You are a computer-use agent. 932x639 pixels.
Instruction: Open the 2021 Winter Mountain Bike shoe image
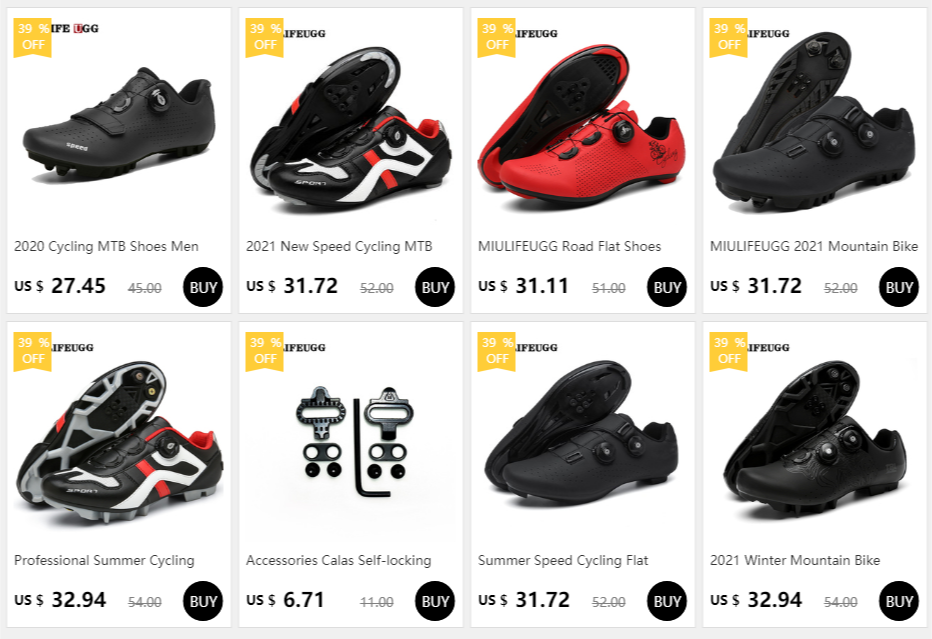(814, 440)
